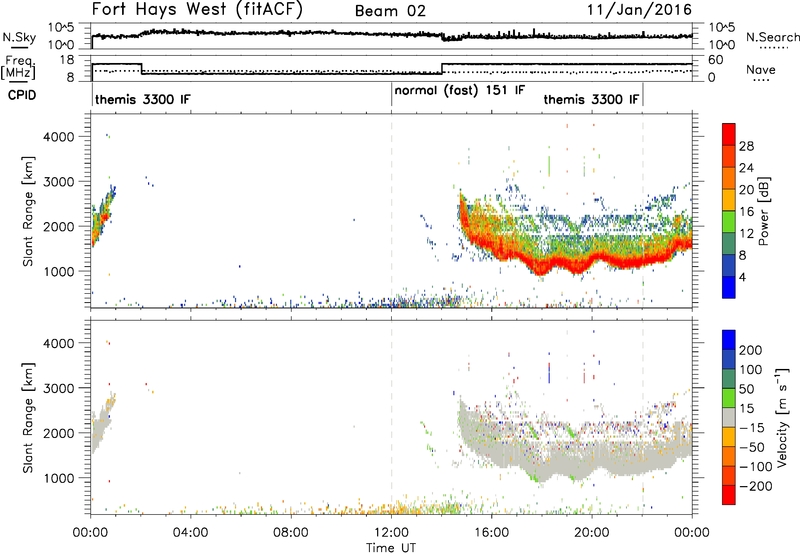Click the "3000" tick of the velocity panel
Screen dimensions: 800x554
pyautogui.click(x=58, y=388)
